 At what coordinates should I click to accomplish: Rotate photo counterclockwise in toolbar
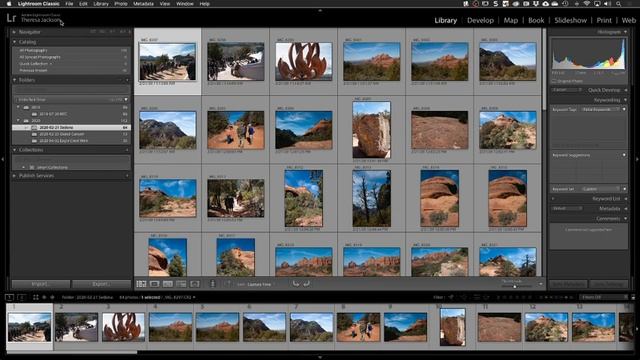point(296,284)
